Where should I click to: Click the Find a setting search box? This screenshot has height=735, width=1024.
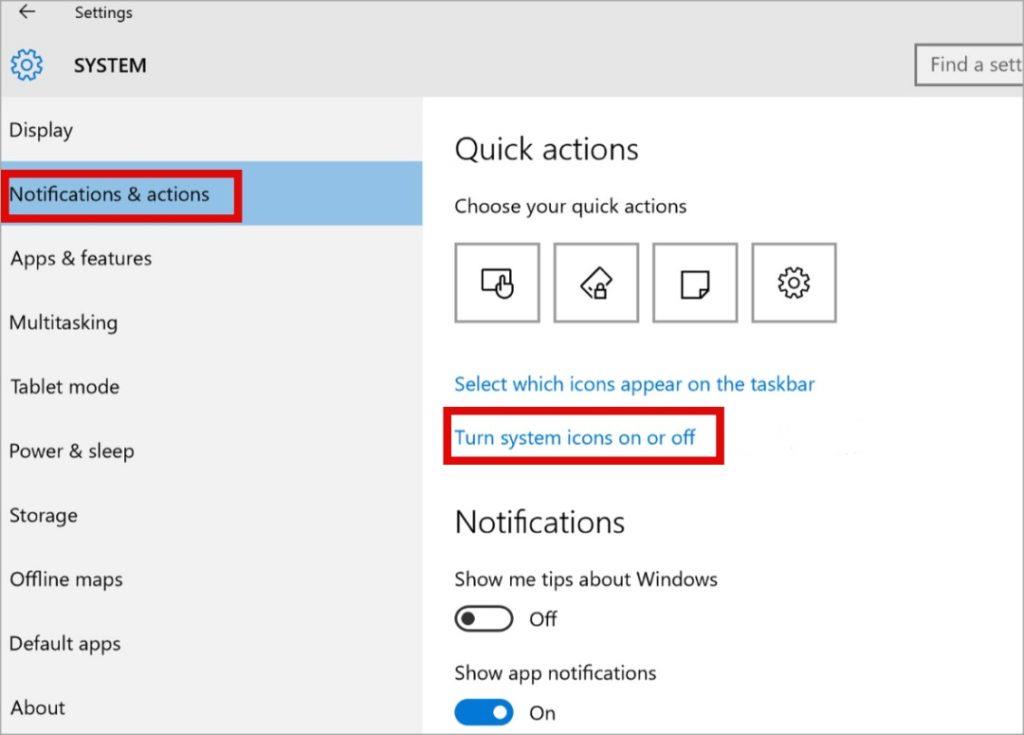click(x=968, y=65)
